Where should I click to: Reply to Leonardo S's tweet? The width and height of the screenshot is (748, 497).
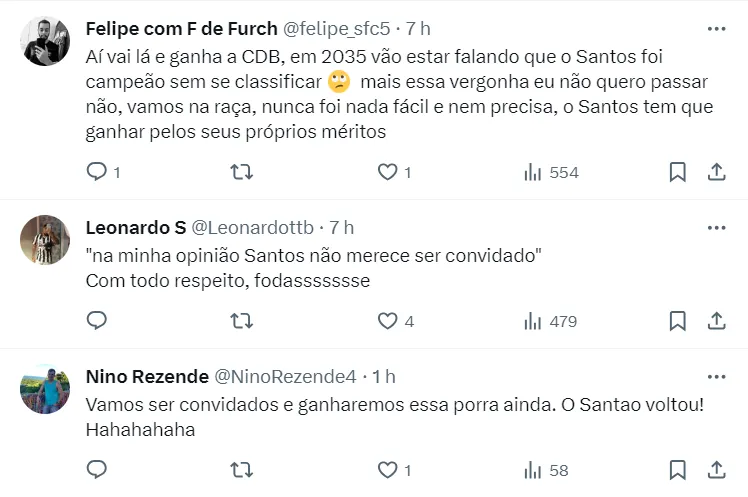pos(97,321)
